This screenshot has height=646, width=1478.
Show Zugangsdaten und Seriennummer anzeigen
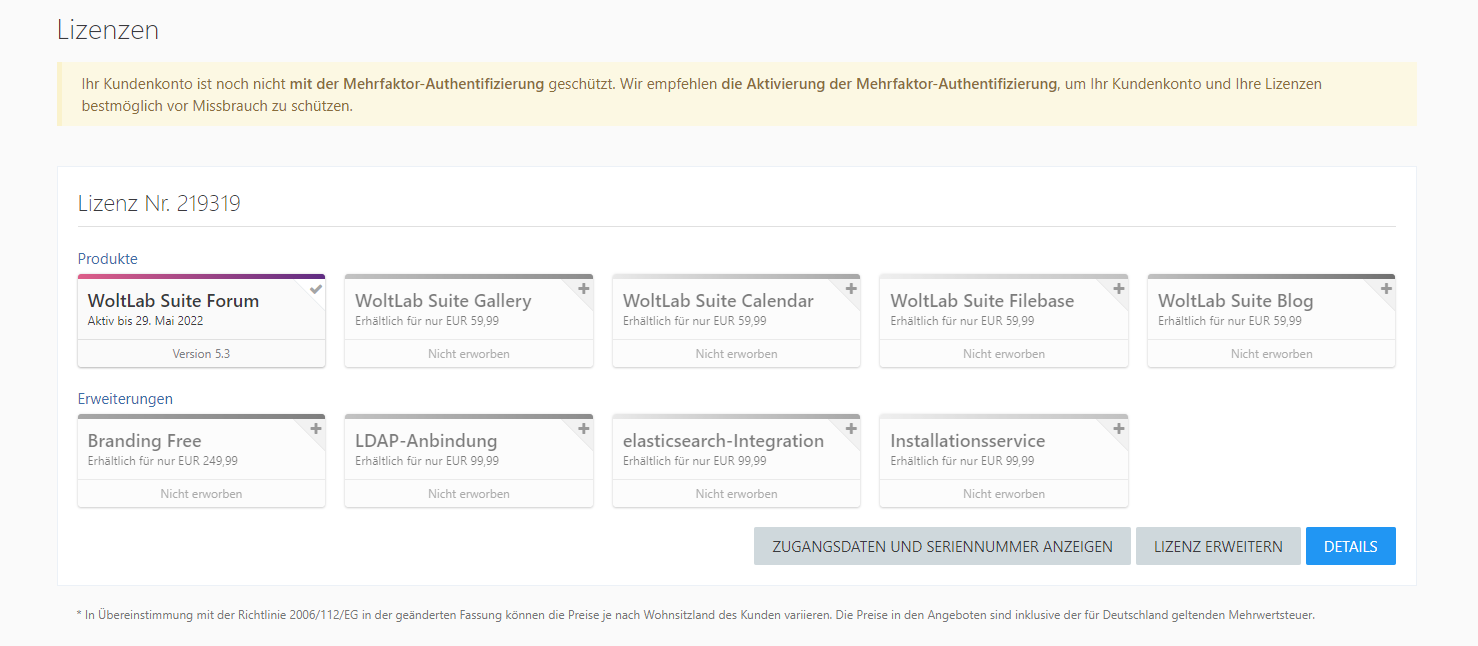(942, 546)
